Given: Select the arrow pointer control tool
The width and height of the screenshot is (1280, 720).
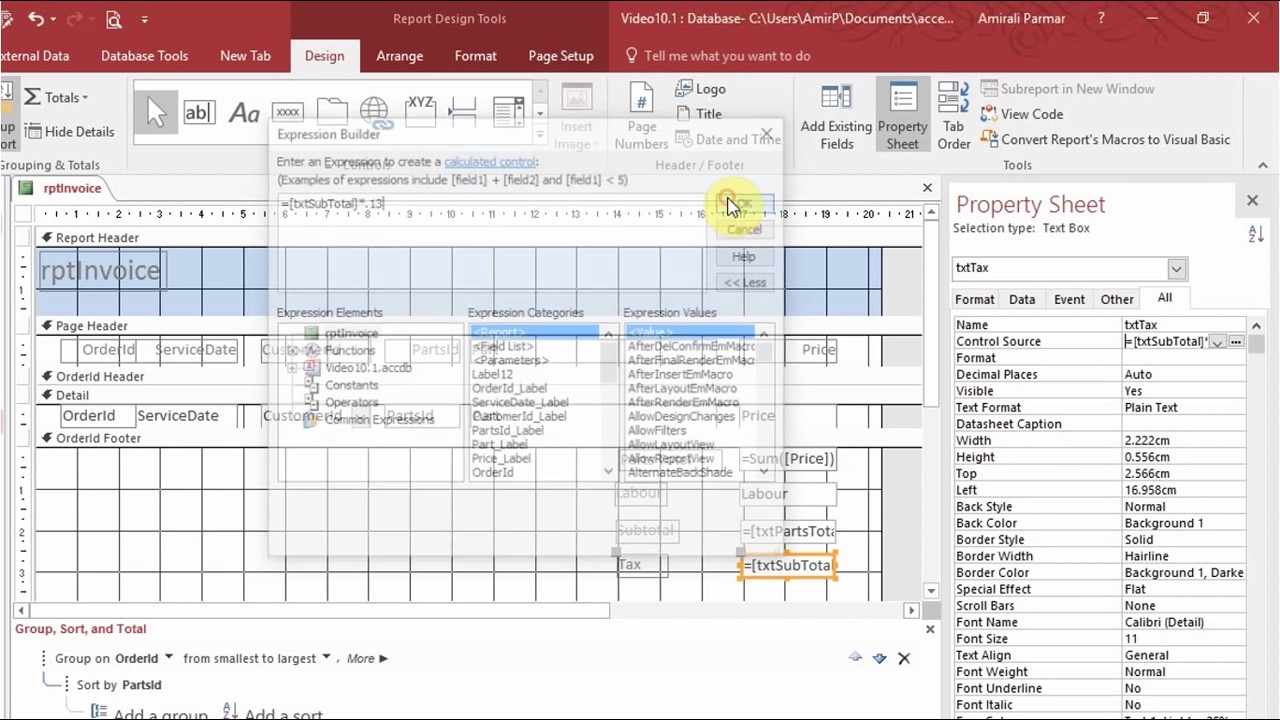Looking at the screenshot, I should 156,112.
